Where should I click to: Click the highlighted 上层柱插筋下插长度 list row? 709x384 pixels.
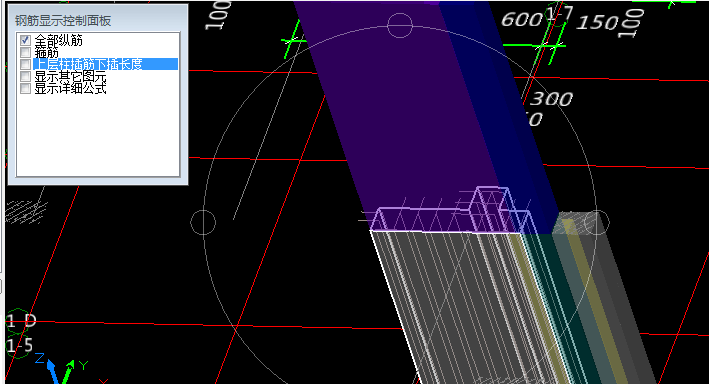pos(105,64)
